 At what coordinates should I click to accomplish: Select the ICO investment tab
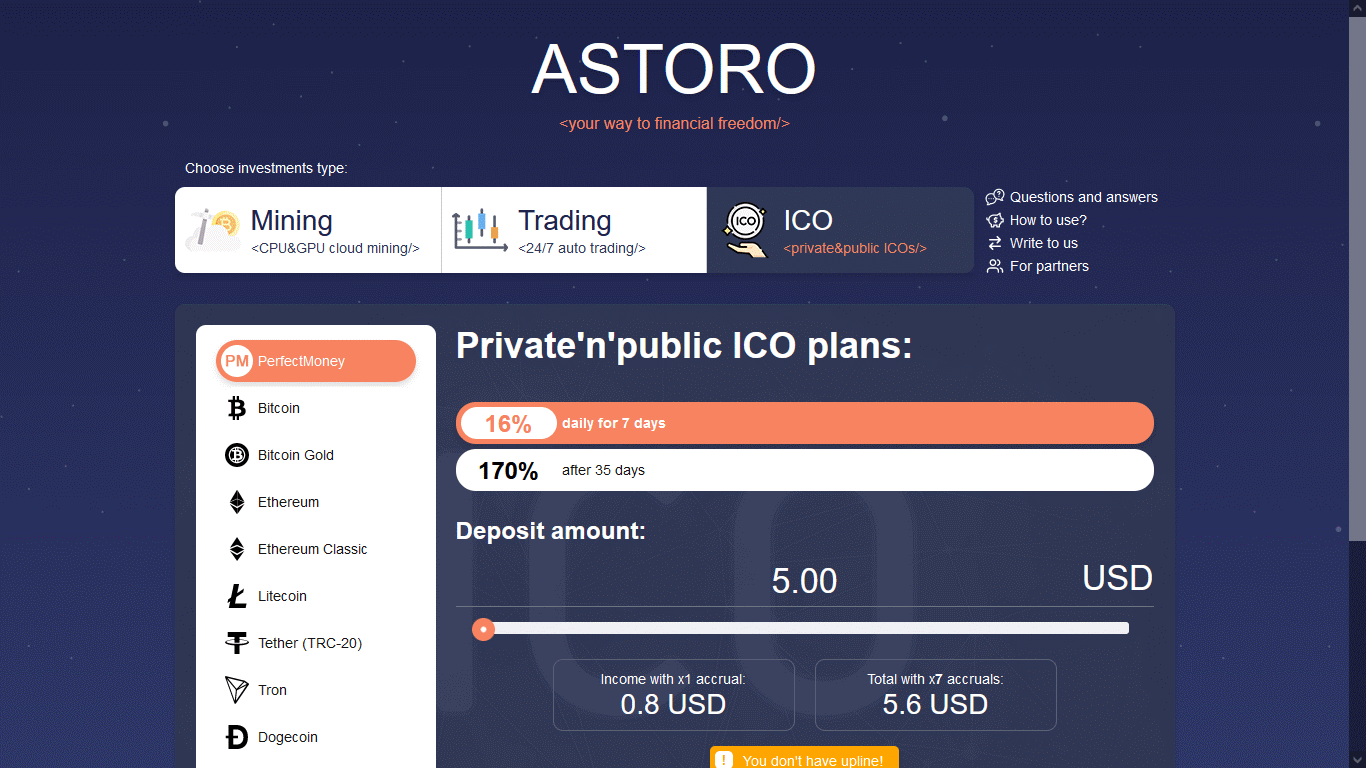(840, 230)
